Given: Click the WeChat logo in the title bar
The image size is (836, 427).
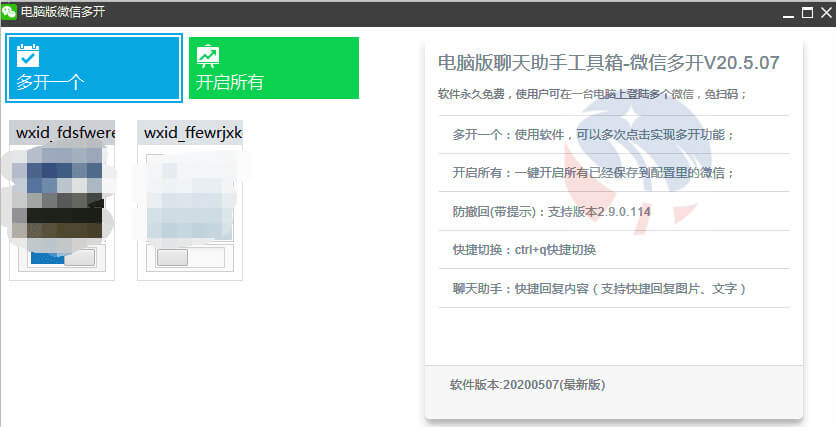Looking at the screenshot, I should click(x=9, y=12).
